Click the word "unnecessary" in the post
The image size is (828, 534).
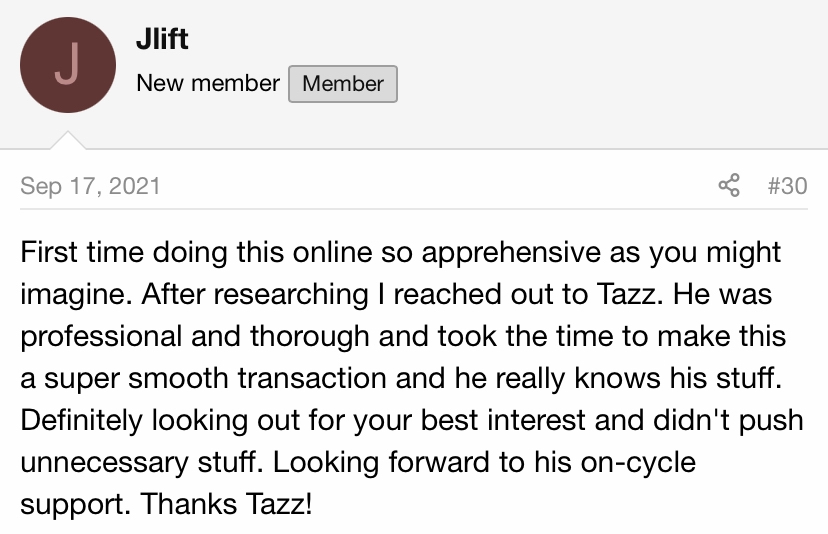click(104, 463)
